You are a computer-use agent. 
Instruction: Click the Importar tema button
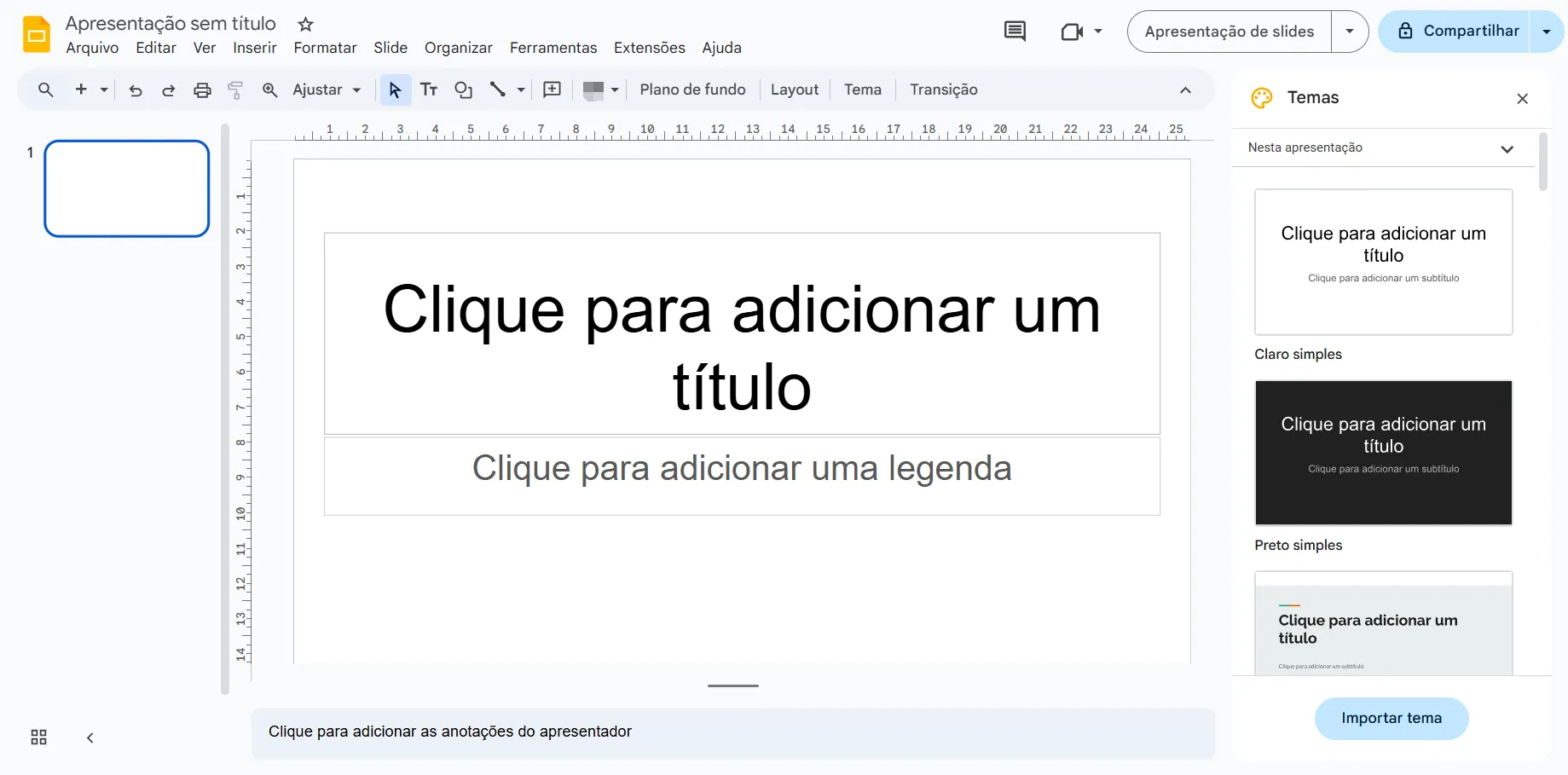1391,718
